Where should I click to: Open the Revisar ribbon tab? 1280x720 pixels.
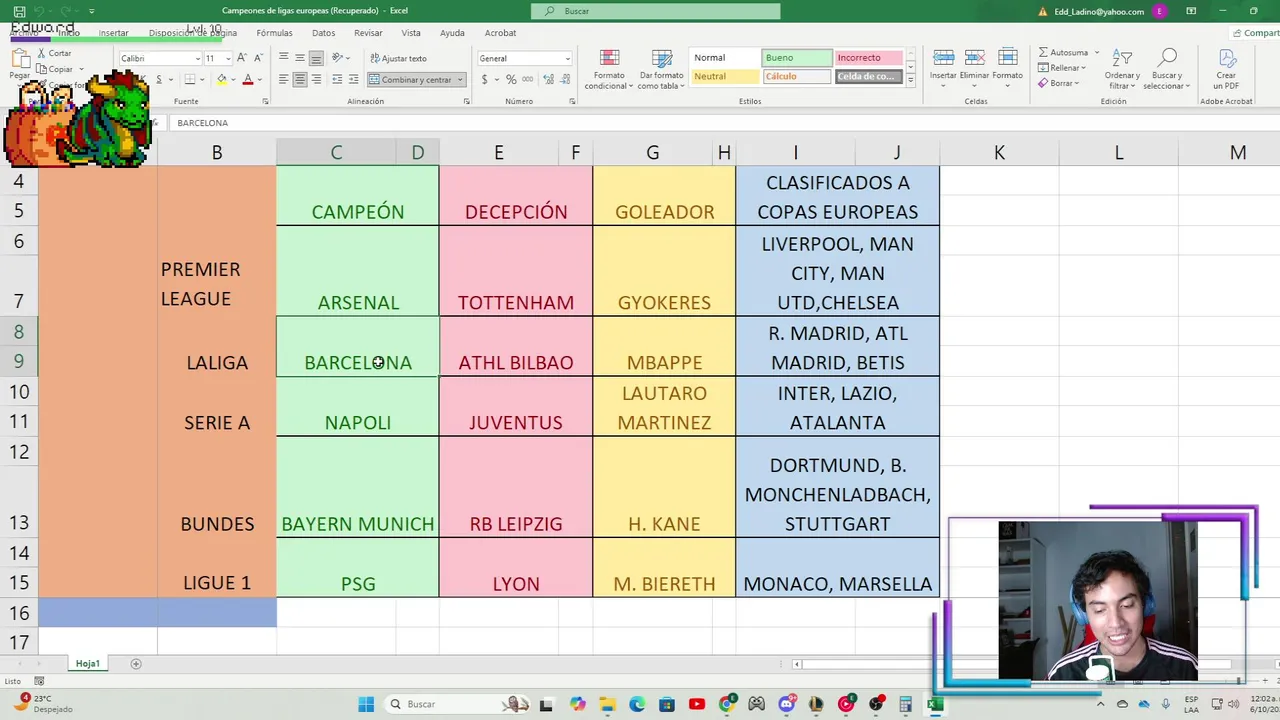368,33
